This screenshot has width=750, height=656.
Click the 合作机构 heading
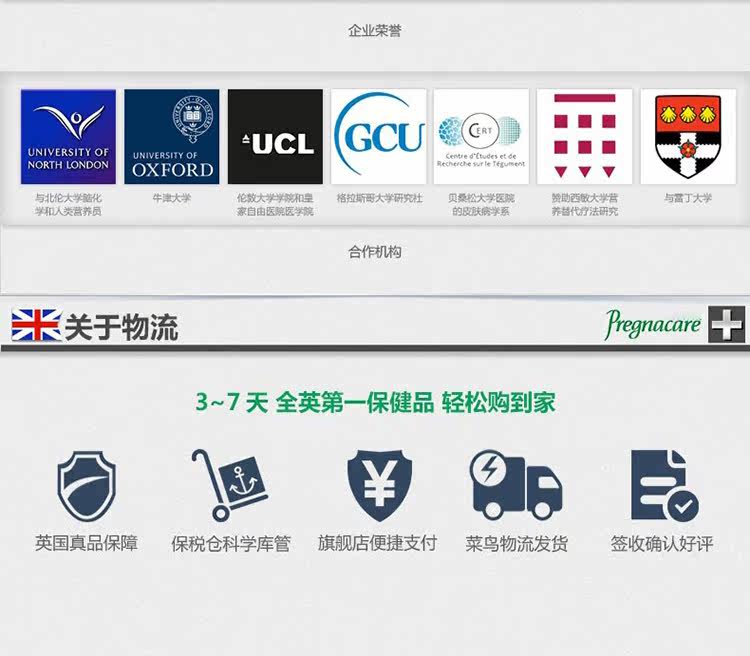[x=375, y=252]
